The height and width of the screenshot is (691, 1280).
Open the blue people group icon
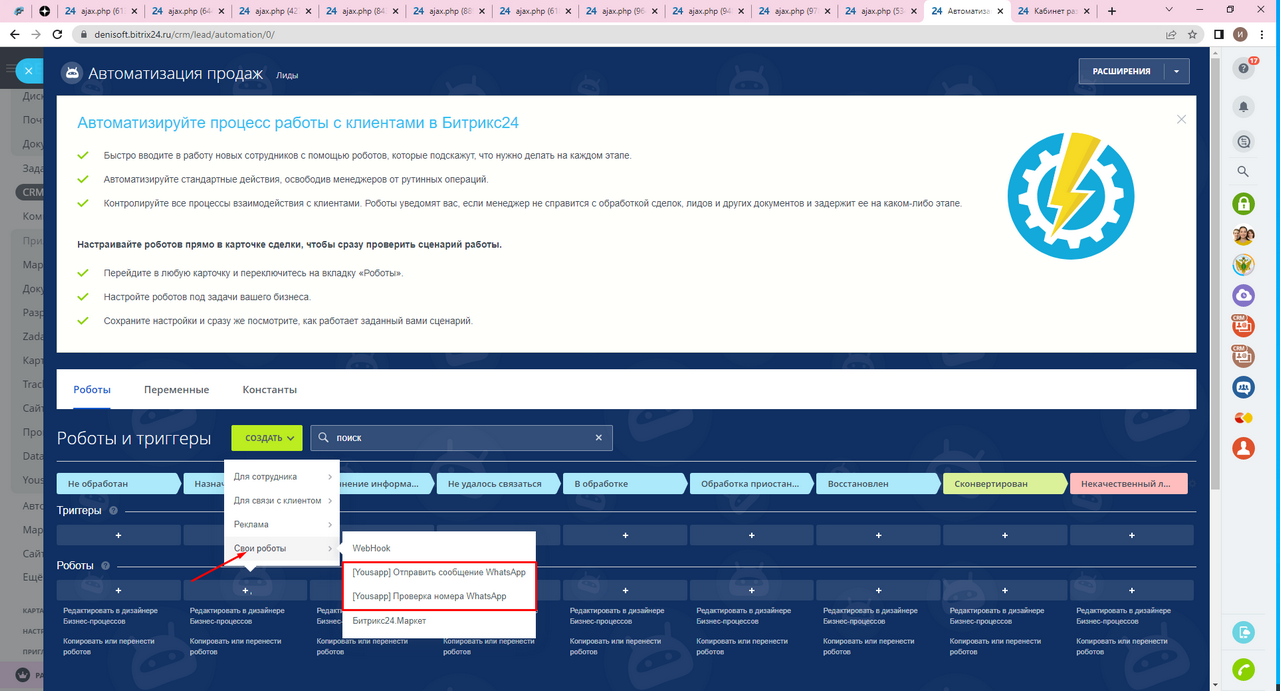click(1244, 386)
